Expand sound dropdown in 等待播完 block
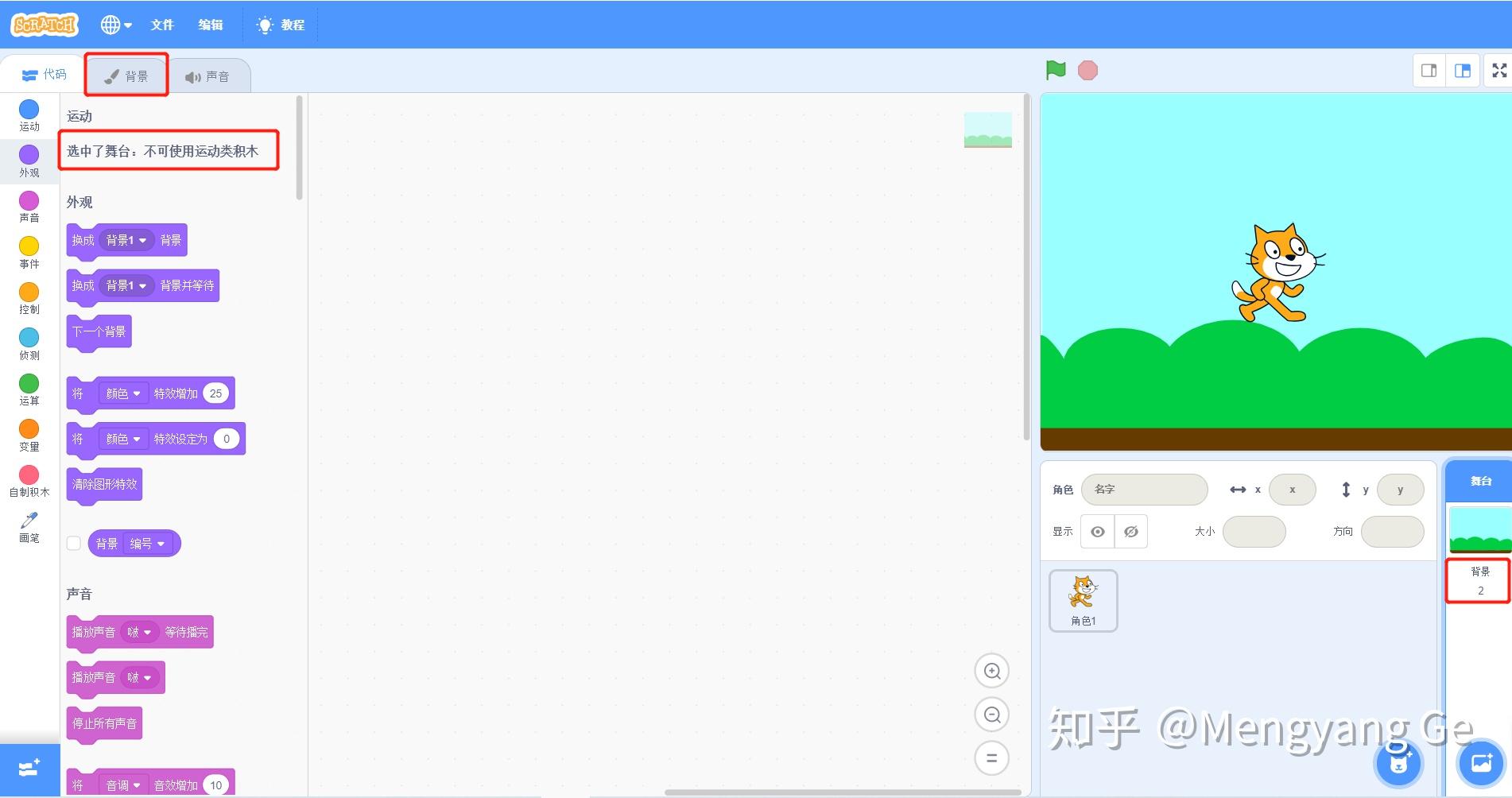 point(139,632)
